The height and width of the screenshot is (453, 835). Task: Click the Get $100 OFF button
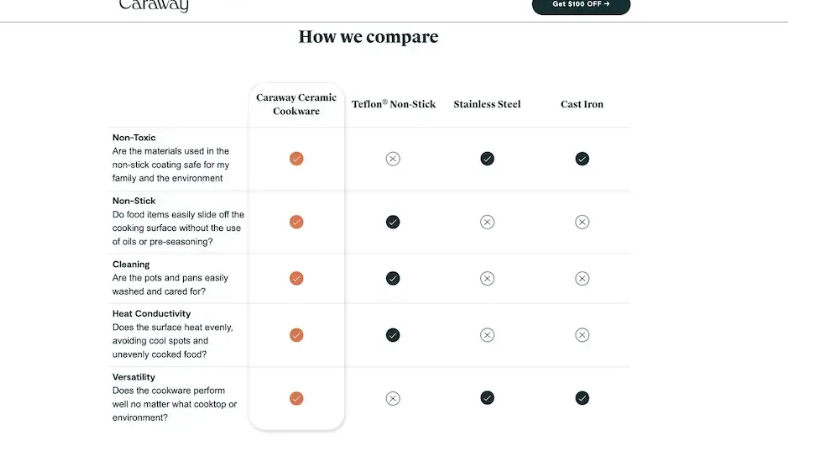[x=581, y=5]
